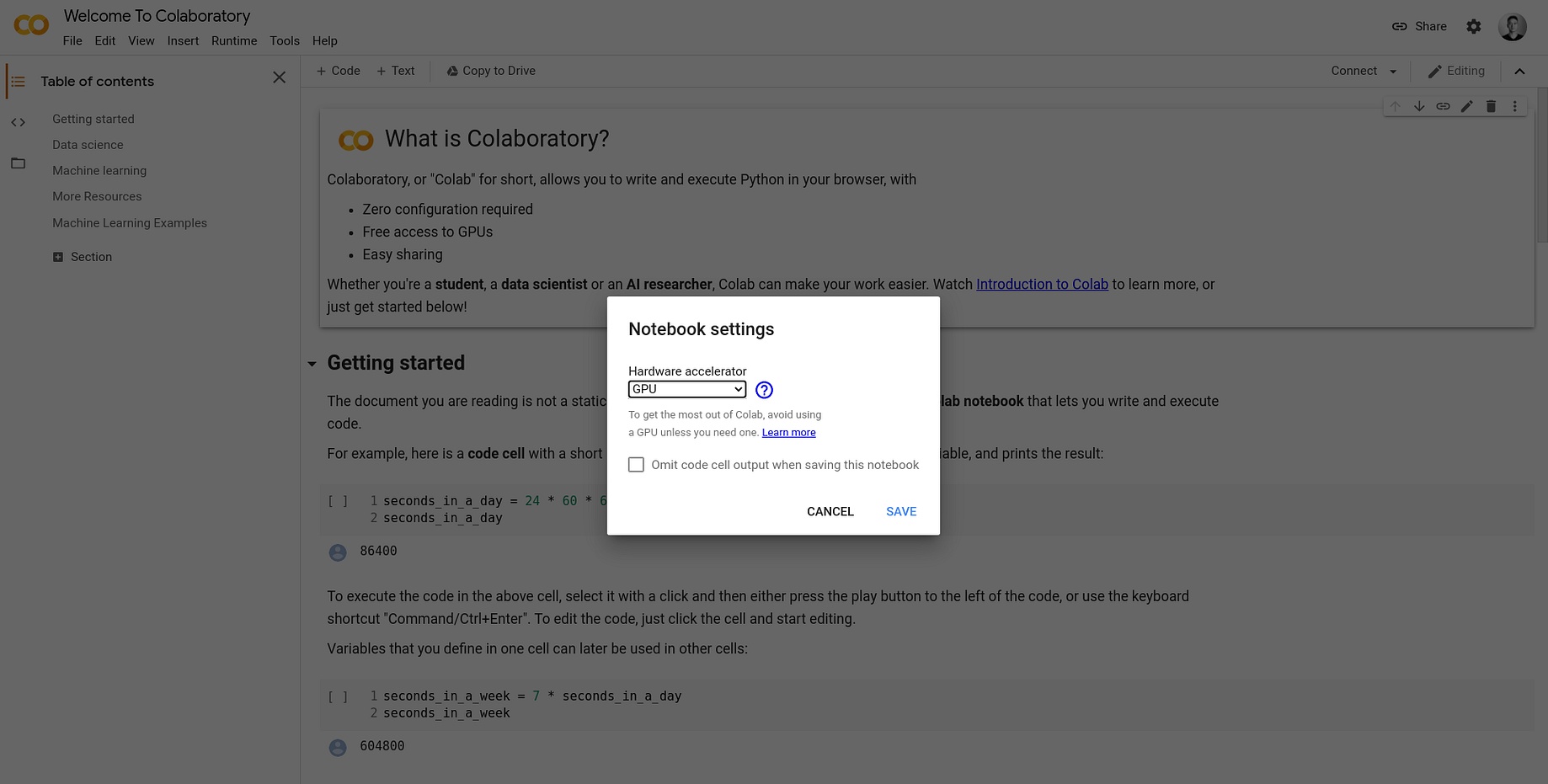Jump to More Resources in contents
The height and width of the screenshot is (784, 1548).
click(97, 197)
